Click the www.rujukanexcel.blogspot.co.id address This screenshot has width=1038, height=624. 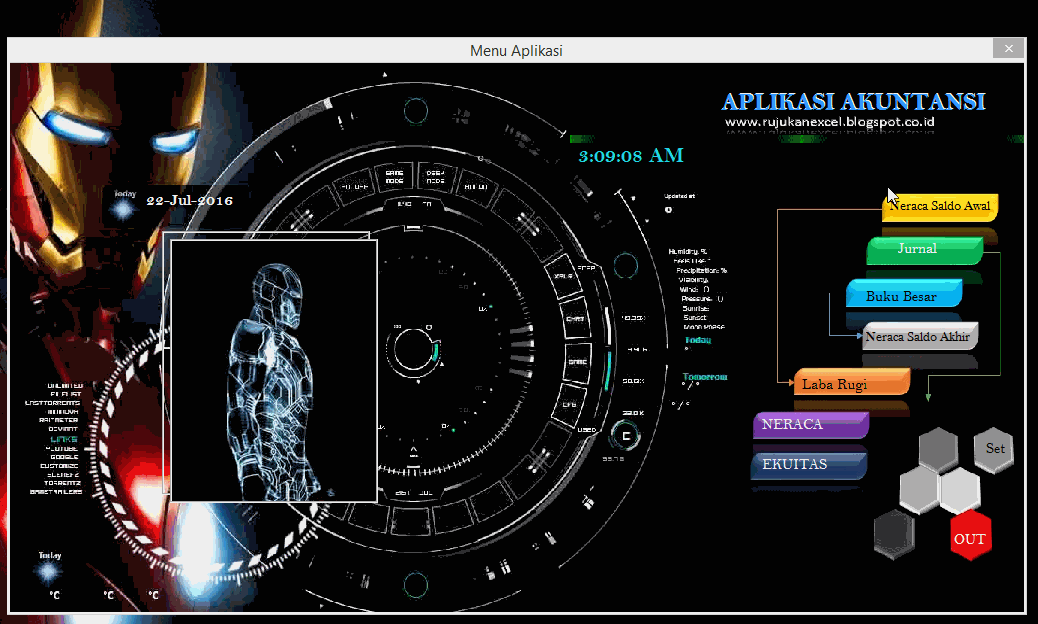[829, 122]
